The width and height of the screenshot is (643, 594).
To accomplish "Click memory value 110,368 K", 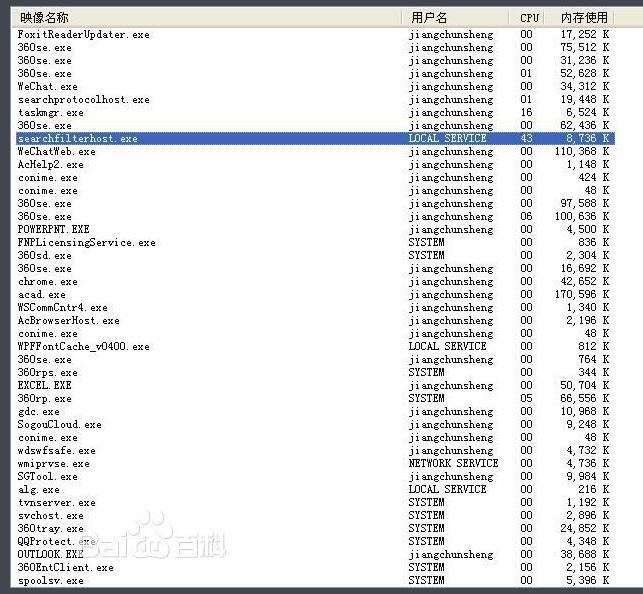I will 582,151.
